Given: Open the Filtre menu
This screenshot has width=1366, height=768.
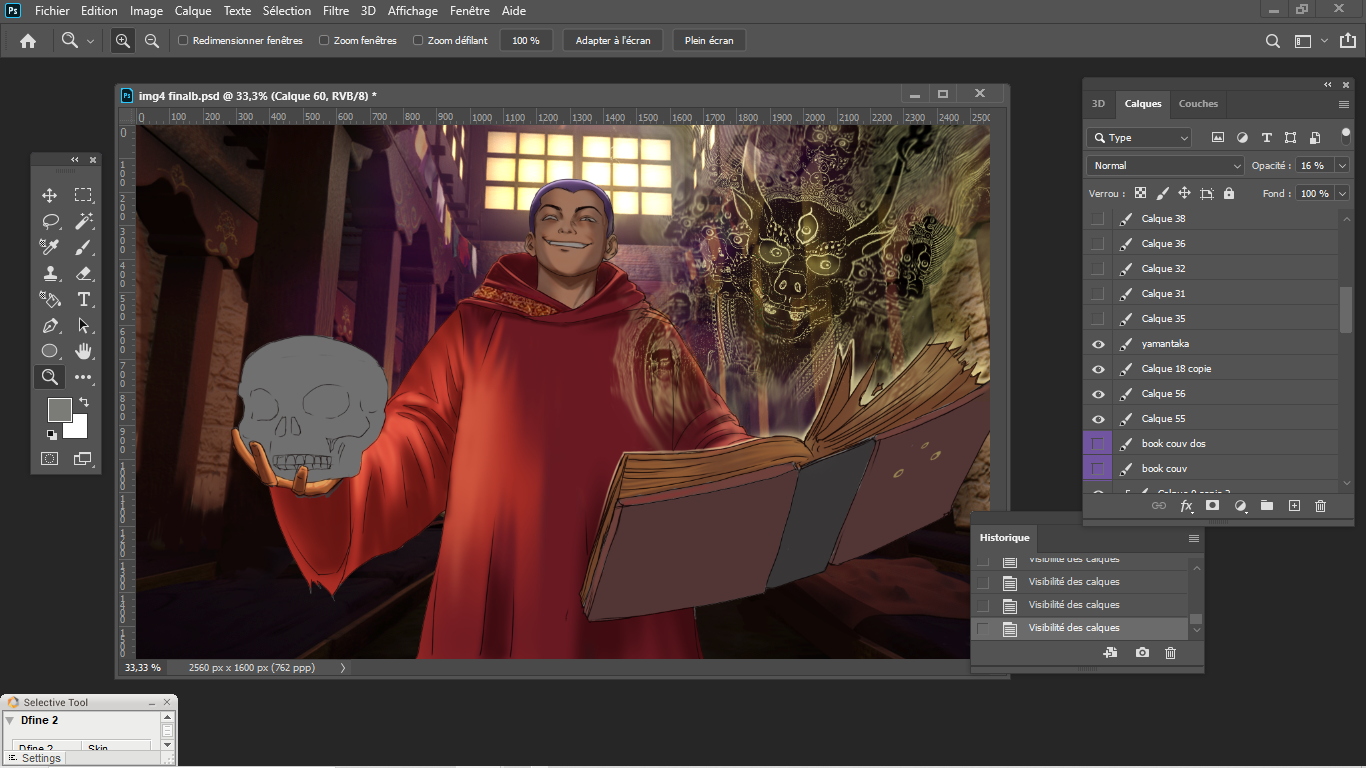Looking at the screenshot, I should click(x=336, y=11).
